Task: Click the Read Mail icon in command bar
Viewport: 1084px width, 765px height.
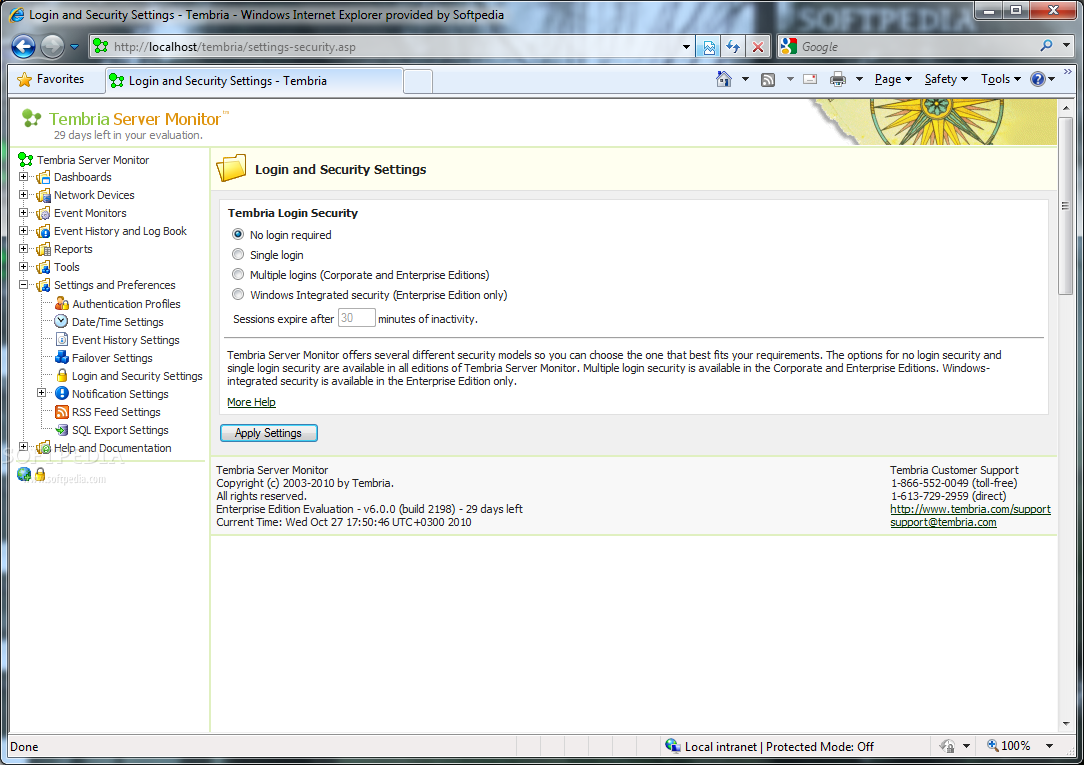Action: click(x=810, y=79)
